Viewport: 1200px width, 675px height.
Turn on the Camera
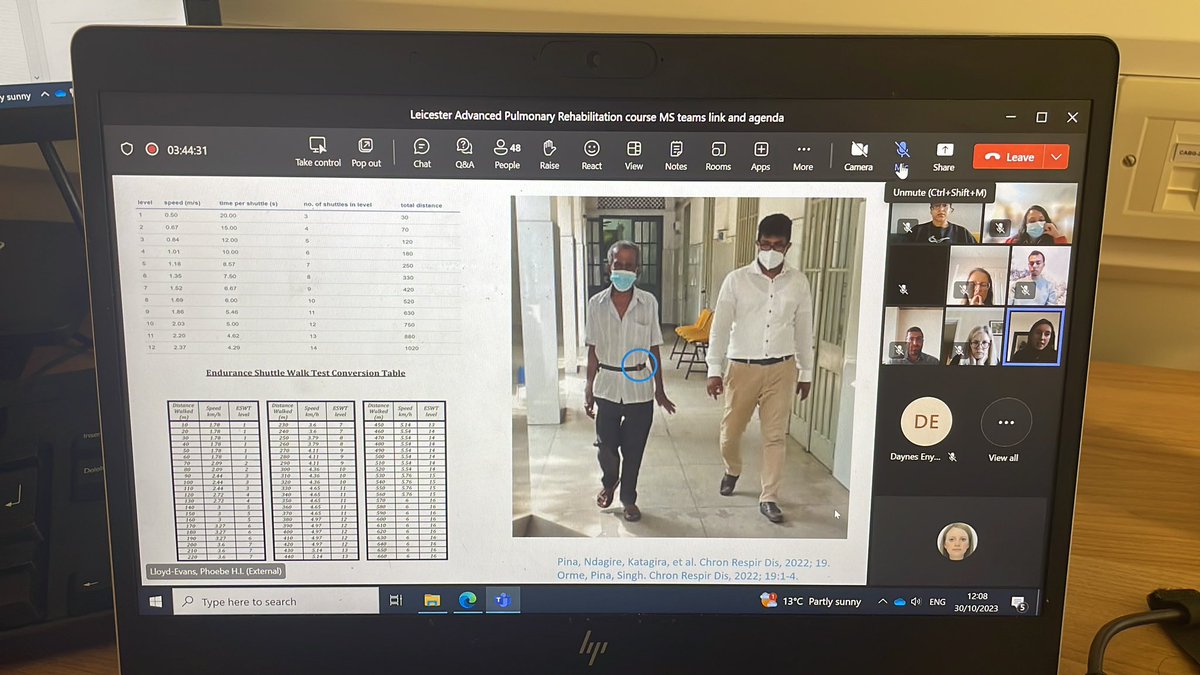(858, 156)
